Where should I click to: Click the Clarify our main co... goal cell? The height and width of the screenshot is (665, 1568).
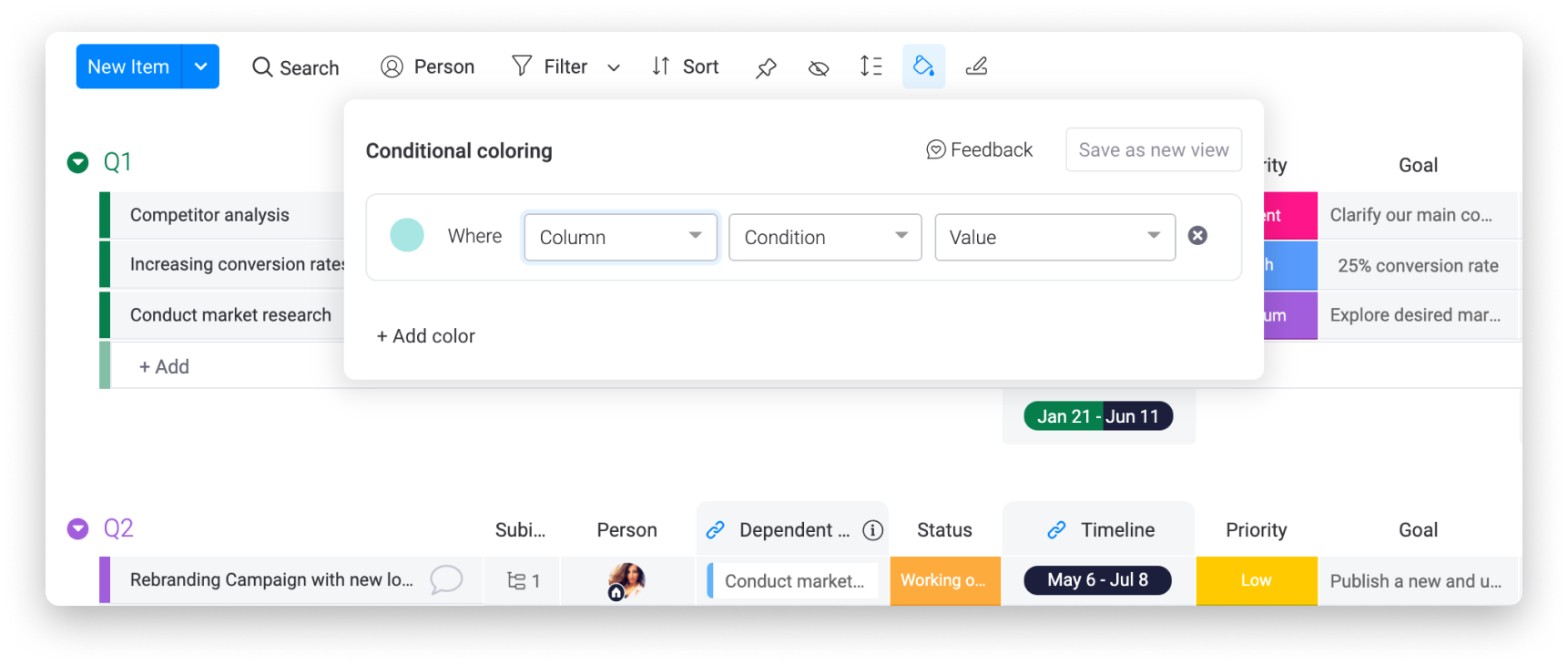[x=1420, y=215]
